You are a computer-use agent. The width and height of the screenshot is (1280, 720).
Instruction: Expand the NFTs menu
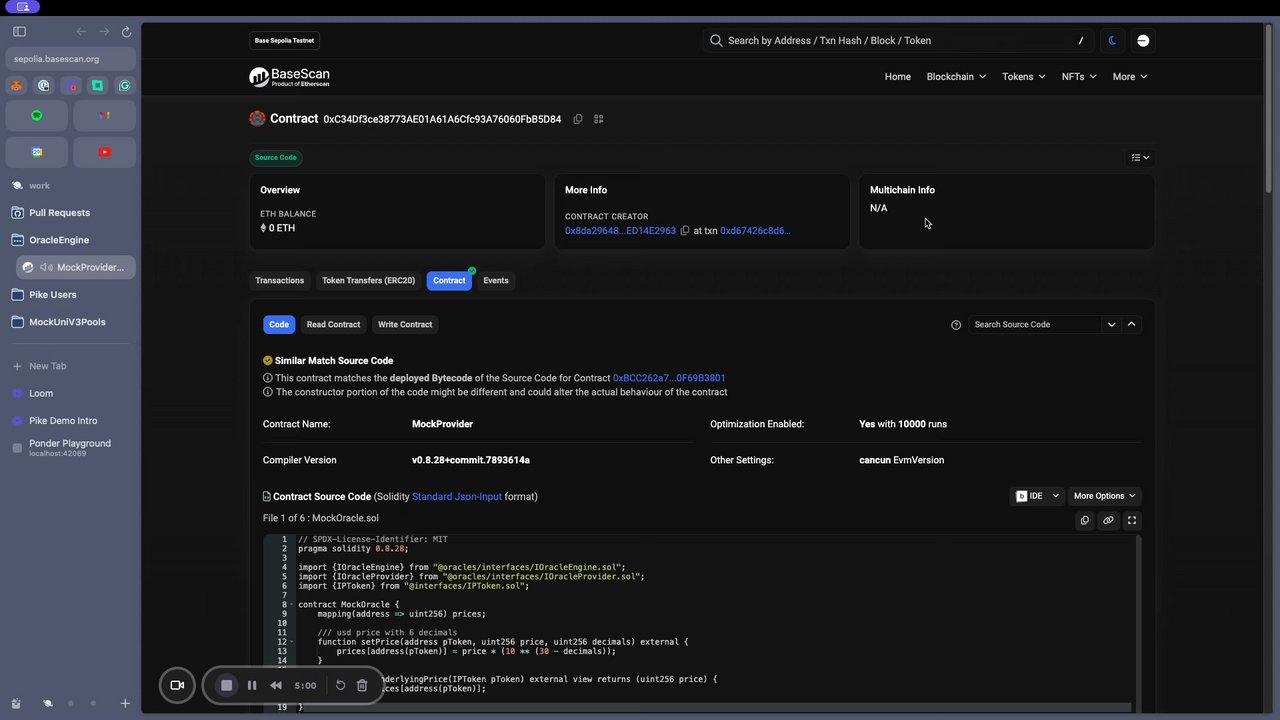(1079, 77)
